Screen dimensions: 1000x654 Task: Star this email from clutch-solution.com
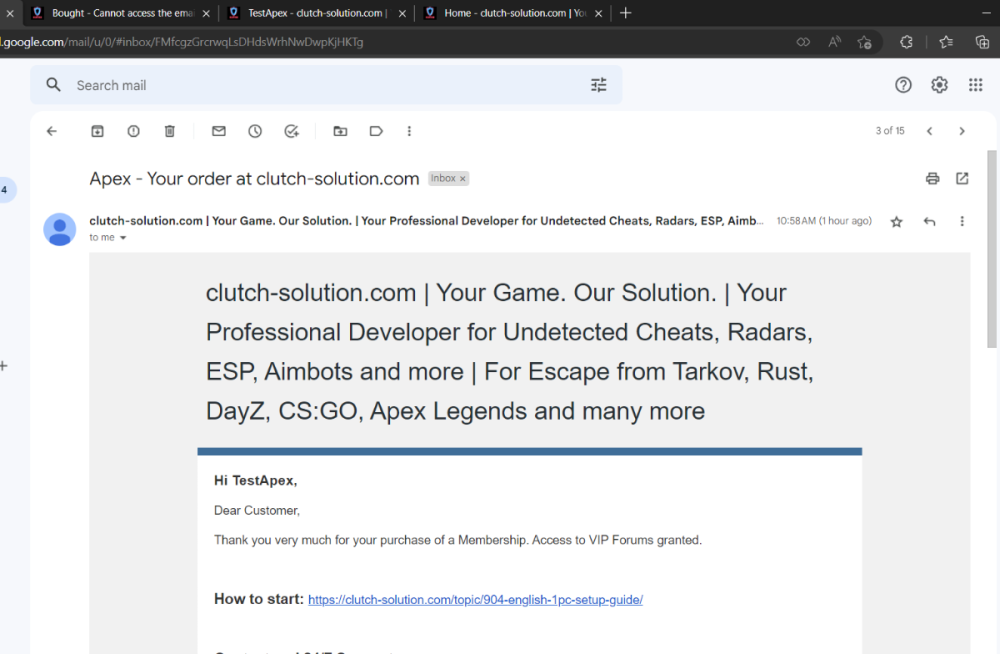click(x=896, y=222)
